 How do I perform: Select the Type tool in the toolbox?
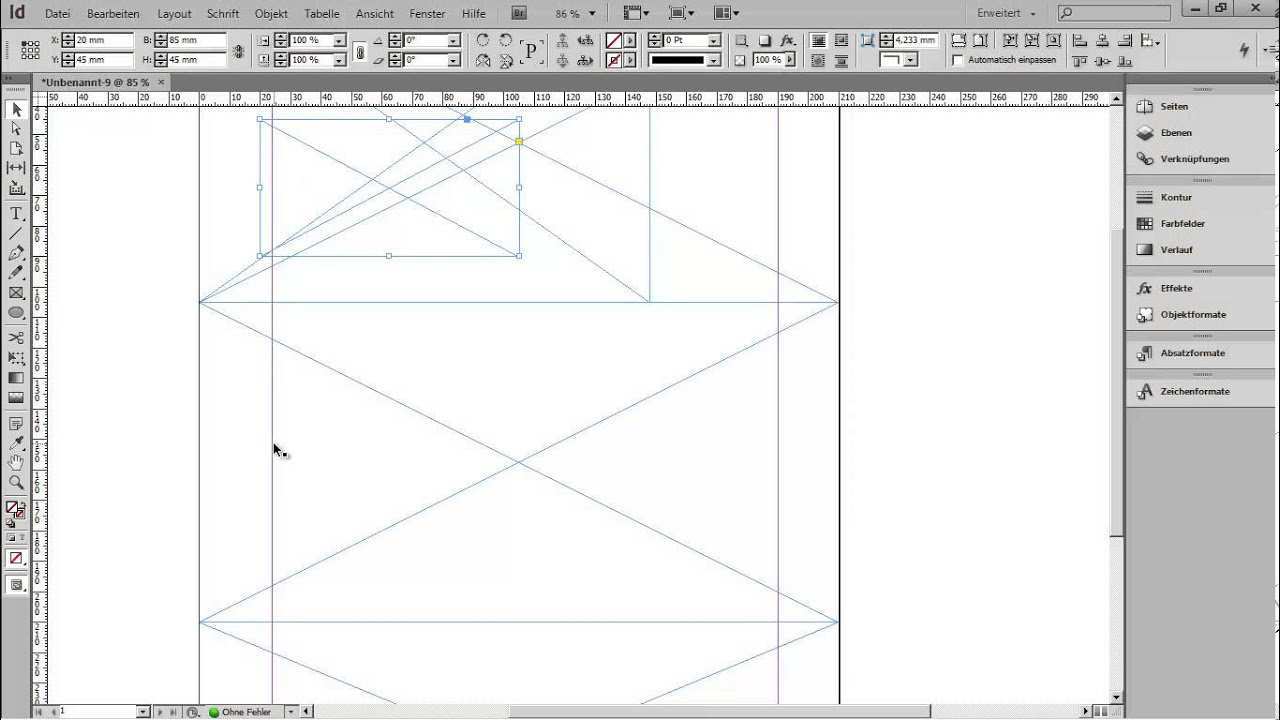[16, 213]
